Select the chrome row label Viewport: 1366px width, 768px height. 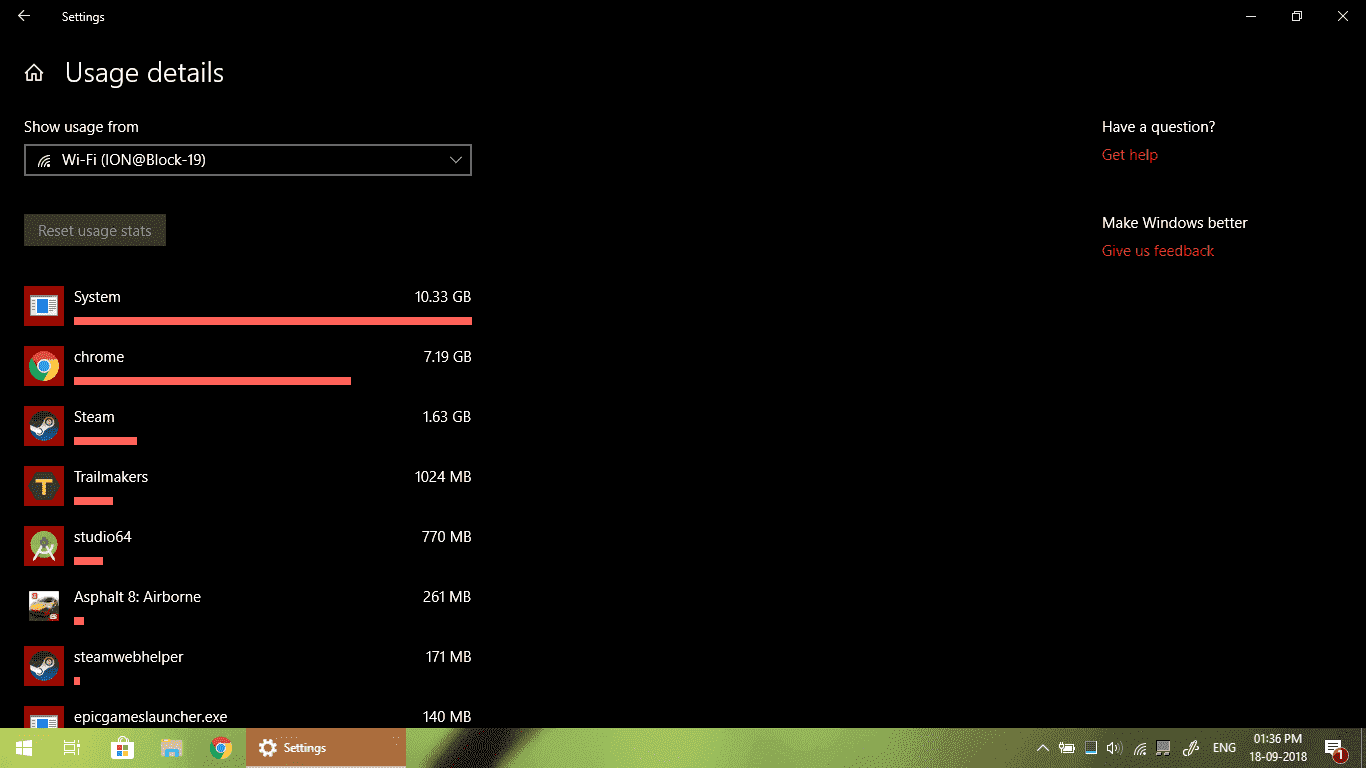pyautogui.click(x=99, y=357)
